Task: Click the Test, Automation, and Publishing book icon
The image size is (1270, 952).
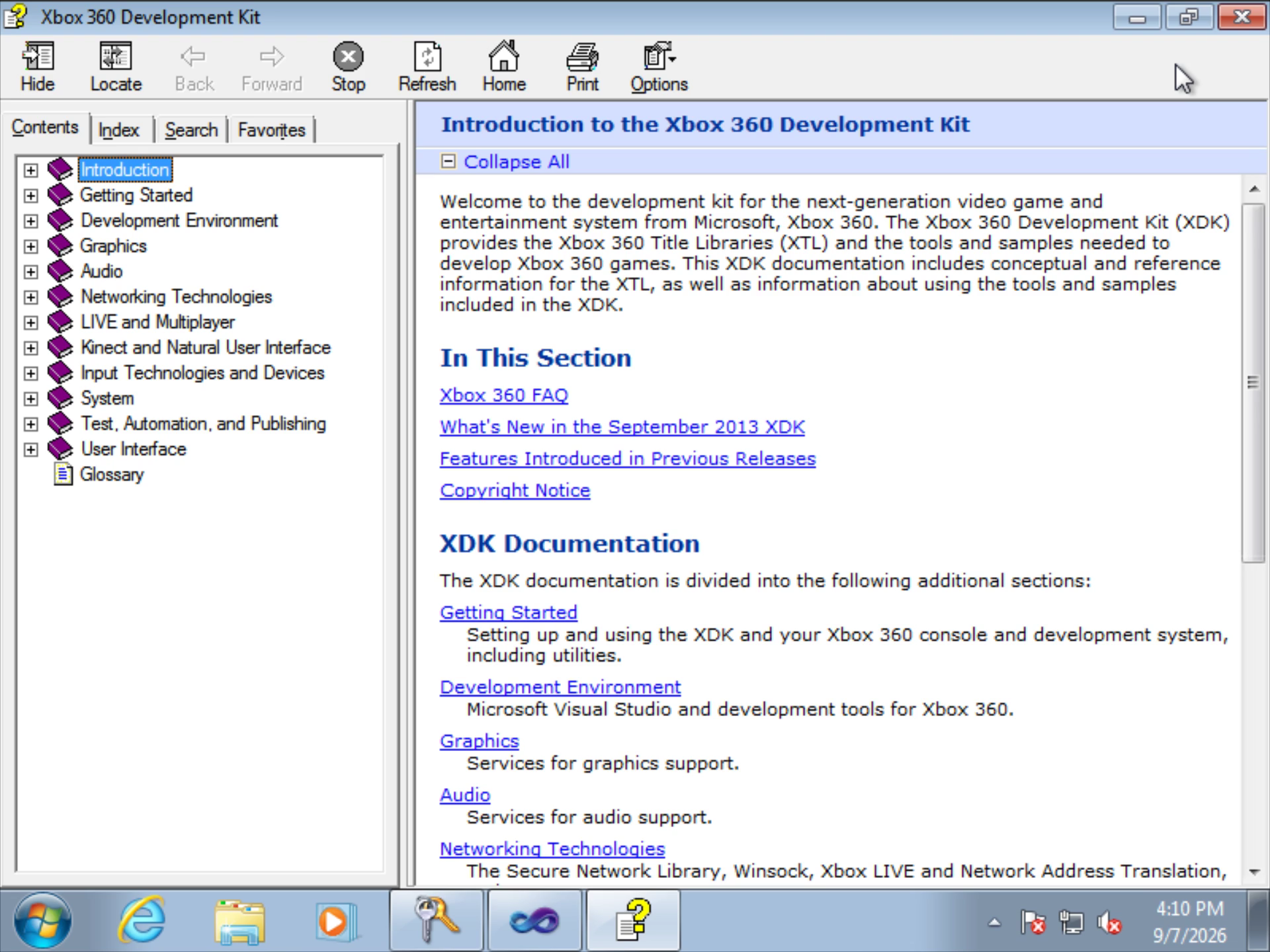Action: tap(60, 423)
